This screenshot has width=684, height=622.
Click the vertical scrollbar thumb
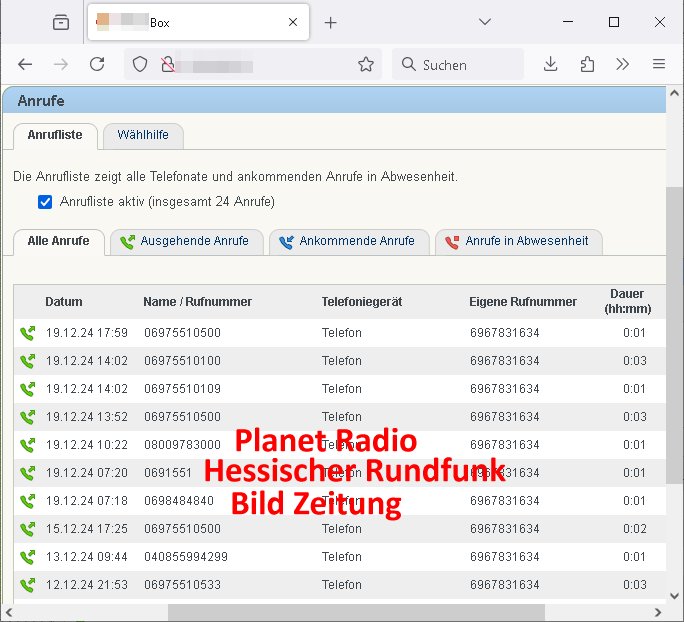click(x=674, y=335)
